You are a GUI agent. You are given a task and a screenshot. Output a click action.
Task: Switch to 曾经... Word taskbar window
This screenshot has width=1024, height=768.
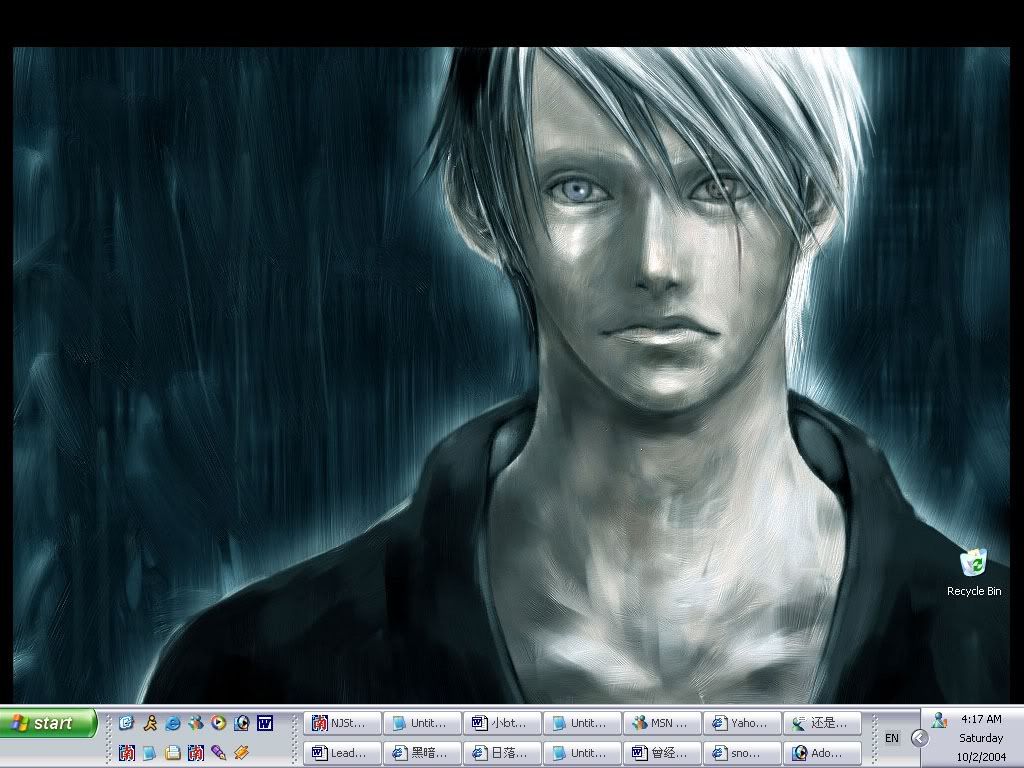point(662,753)
